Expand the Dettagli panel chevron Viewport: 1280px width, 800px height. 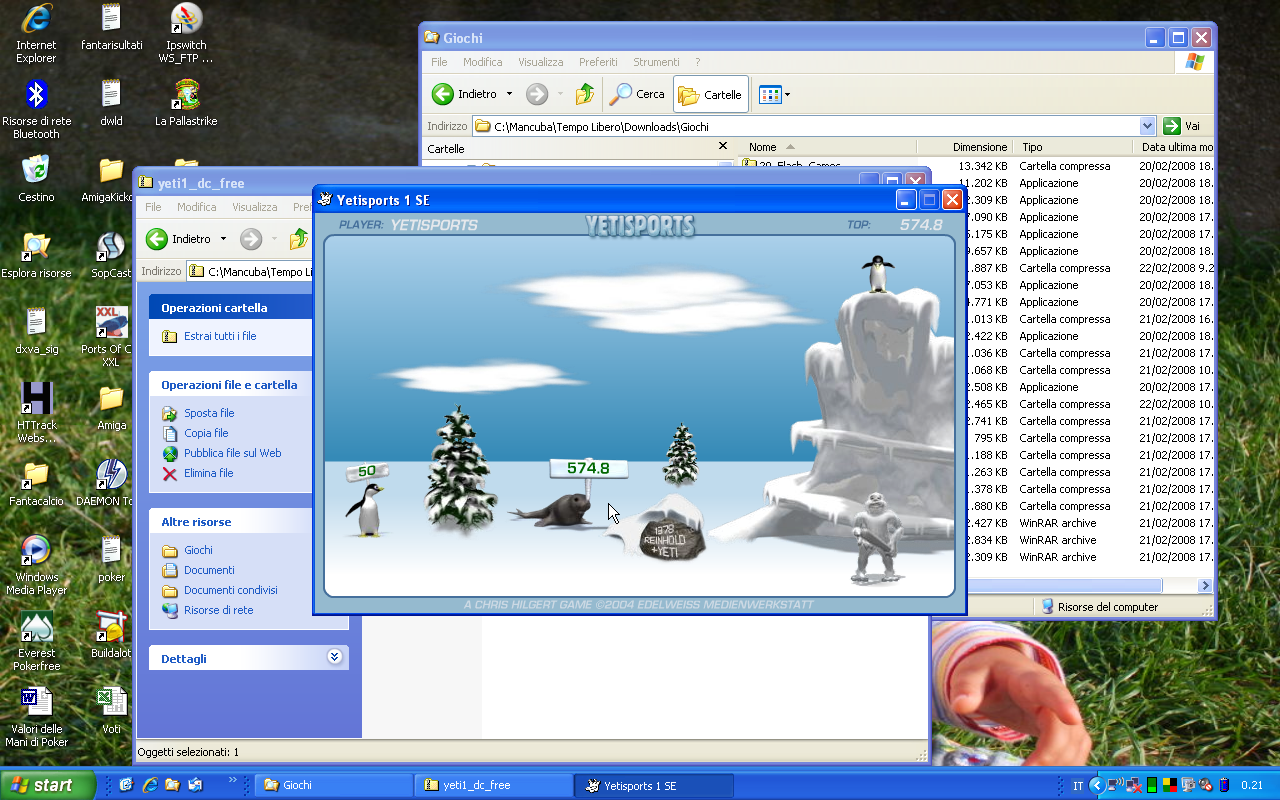coord(334,657)
